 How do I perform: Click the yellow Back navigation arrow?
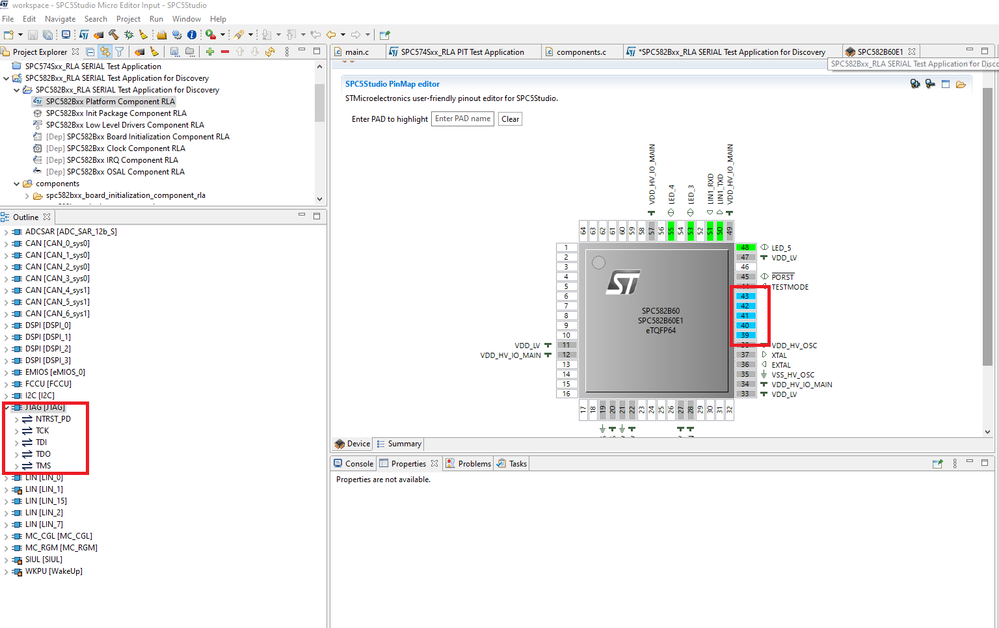(331, 34)
